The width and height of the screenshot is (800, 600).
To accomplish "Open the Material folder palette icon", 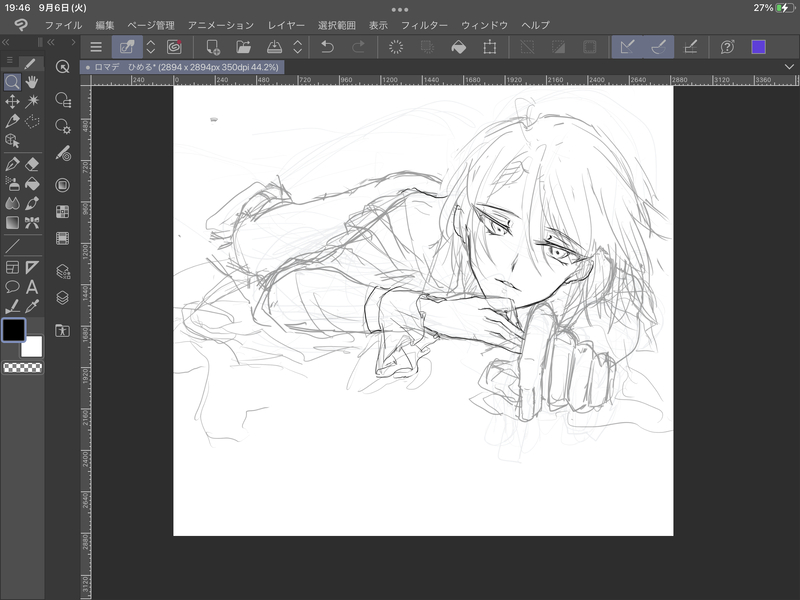I will point(62,331).
